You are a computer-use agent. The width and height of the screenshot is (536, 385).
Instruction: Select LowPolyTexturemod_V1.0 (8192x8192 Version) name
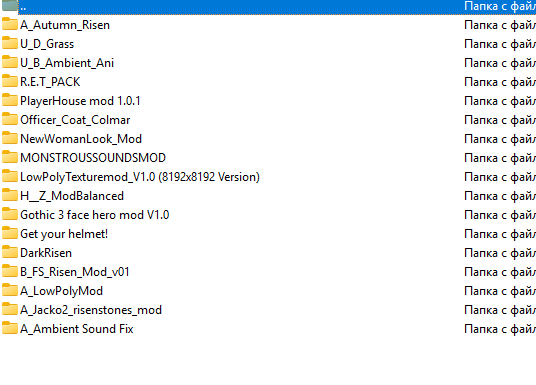tap(140, 177)
